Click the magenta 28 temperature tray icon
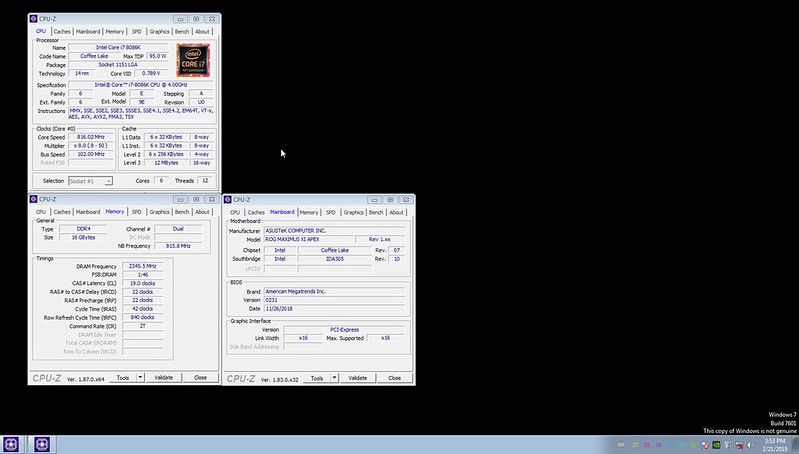The width and height of the screenshot is (799, 454). 647,445
